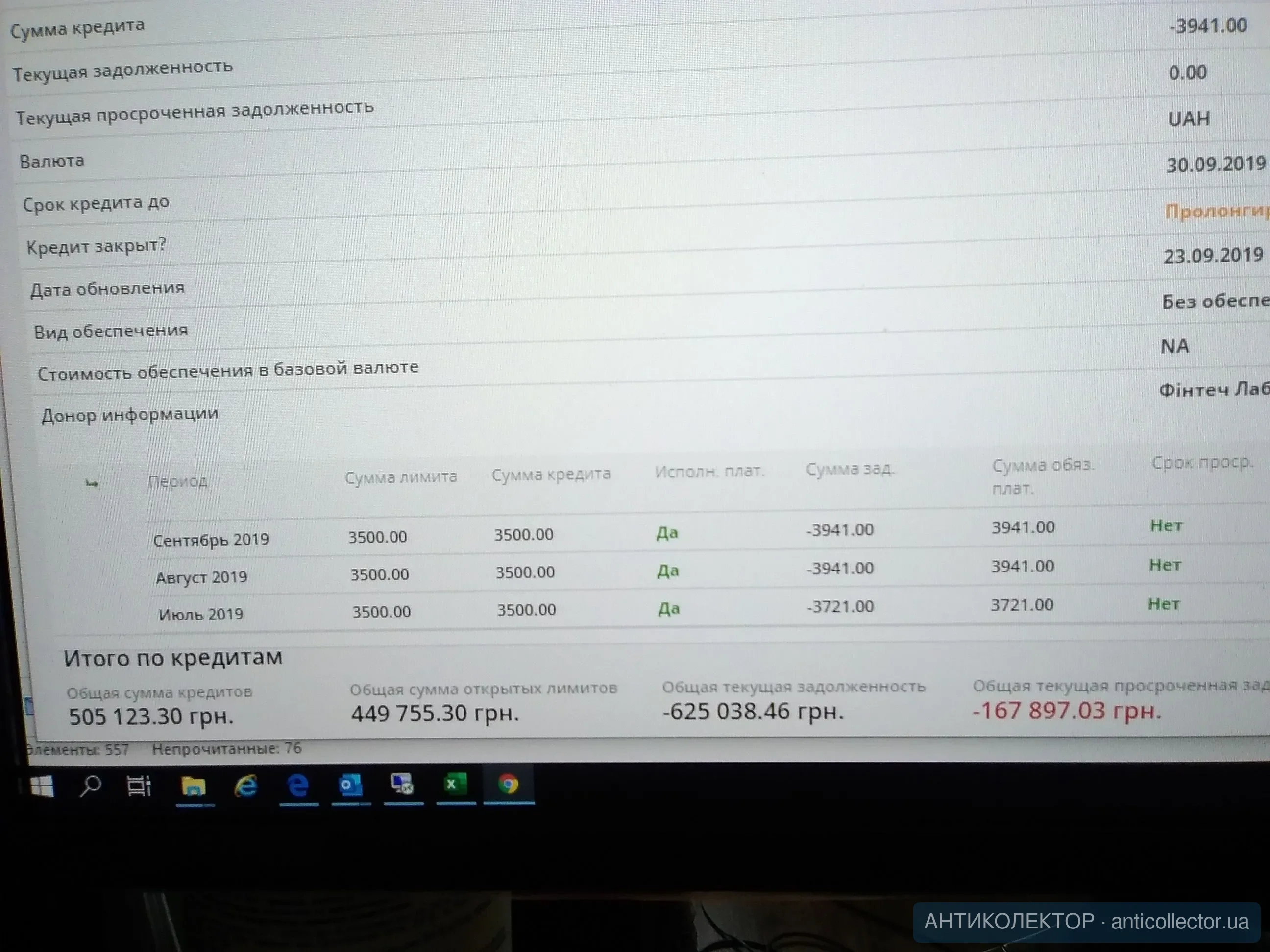The image size is (1270, 952).
Task: Switch to Excel on the taskbar
Action: tap(455, 783)
